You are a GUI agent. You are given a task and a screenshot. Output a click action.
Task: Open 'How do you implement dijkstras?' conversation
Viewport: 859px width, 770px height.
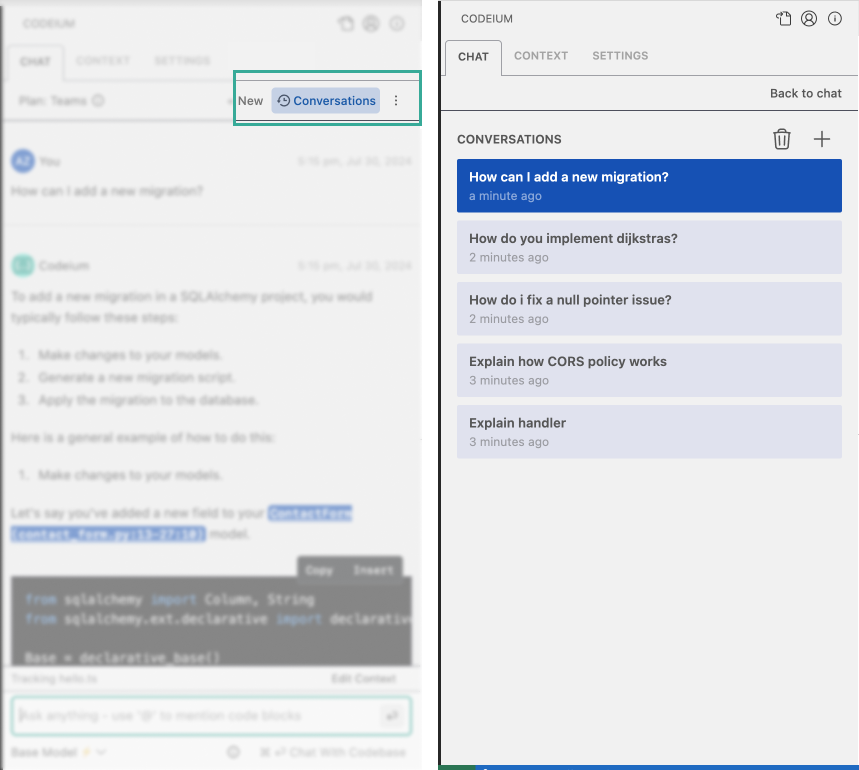[x=649, y=247]
